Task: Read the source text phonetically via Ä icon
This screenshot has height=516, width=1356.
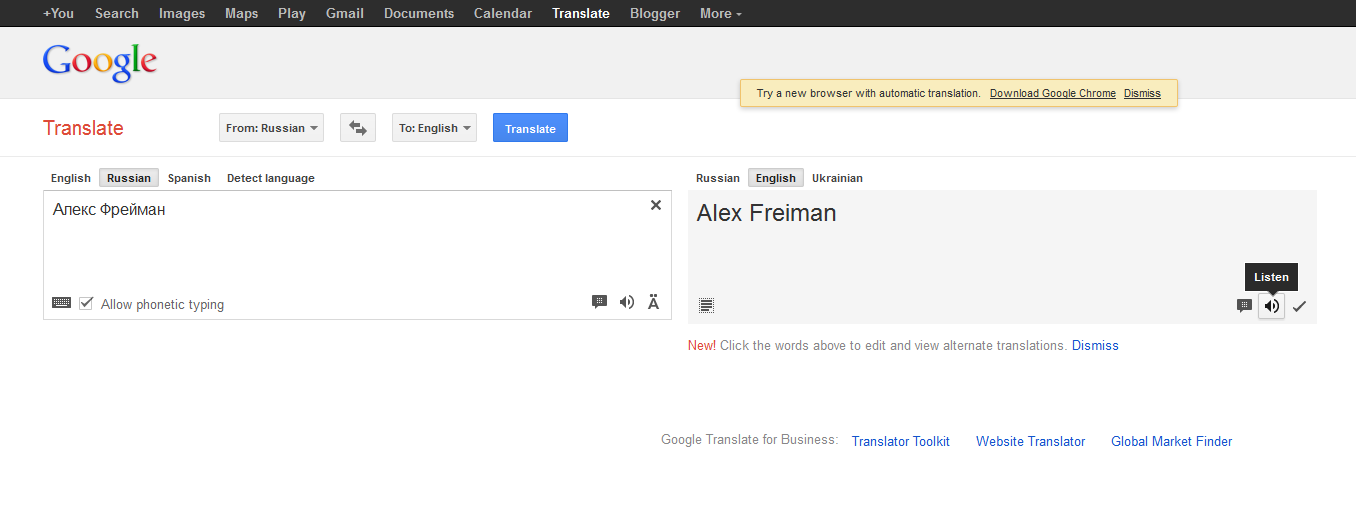Action: click(654, 302)
